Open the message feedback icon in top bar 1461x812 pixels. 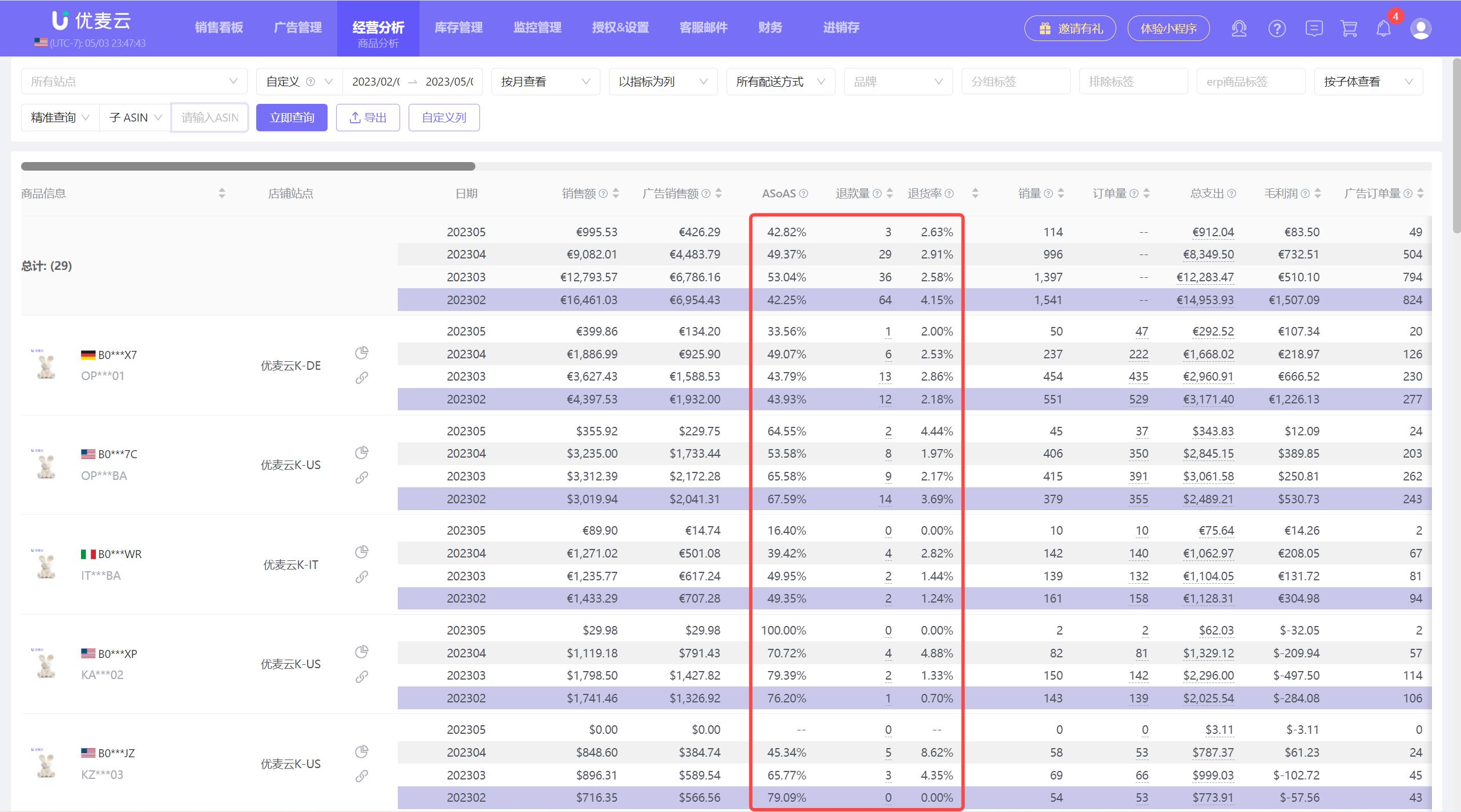(1313, 29)
